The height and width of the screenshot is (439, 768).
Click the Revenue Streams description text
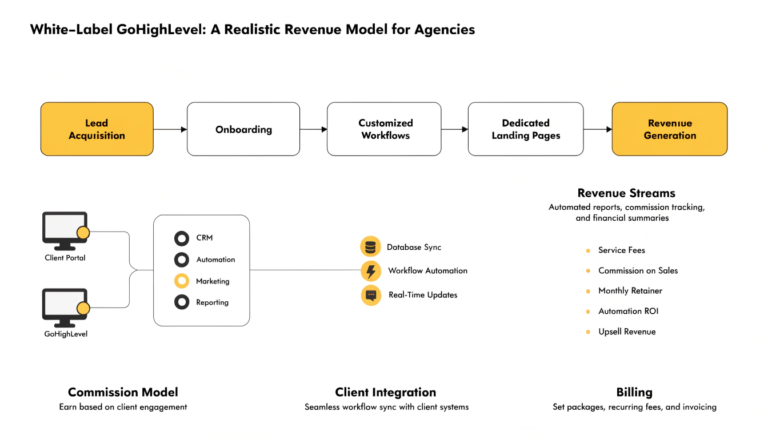[626, 213]
